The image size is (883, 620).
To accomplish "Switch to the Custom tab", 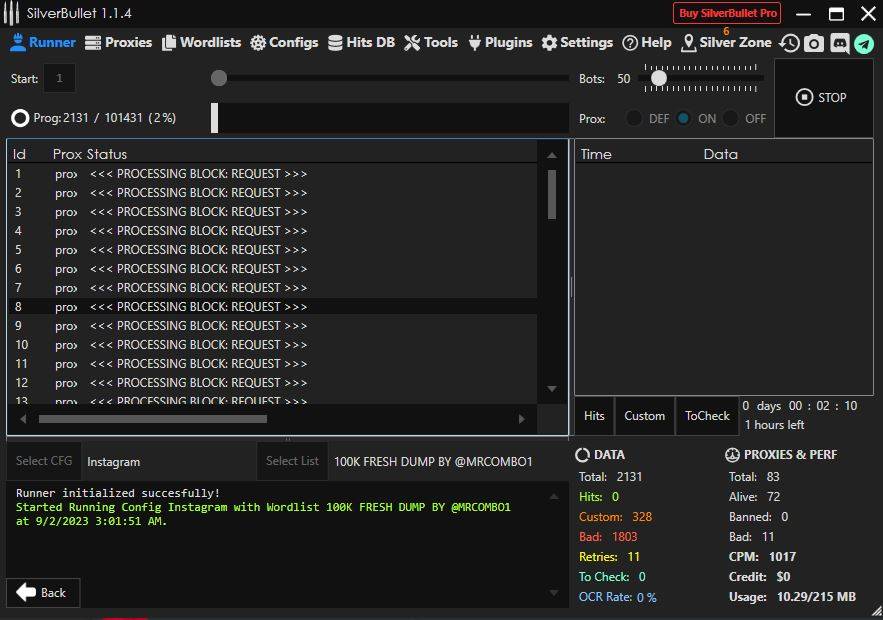I will click(x=644, y=416).
